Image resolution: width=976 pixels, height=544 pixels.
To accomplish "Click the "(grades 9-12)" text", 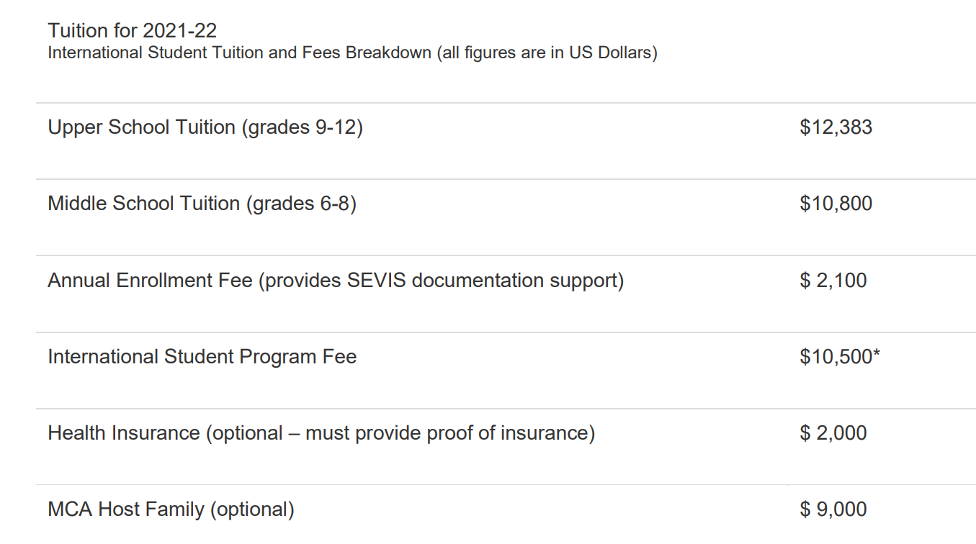I will pos(302,128).
